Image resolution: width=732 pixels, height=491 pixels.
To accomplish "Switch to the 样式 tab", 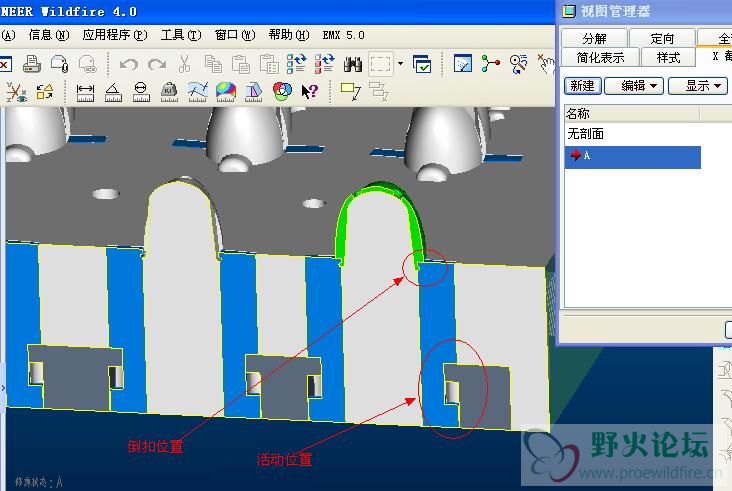I will [668, 57].
